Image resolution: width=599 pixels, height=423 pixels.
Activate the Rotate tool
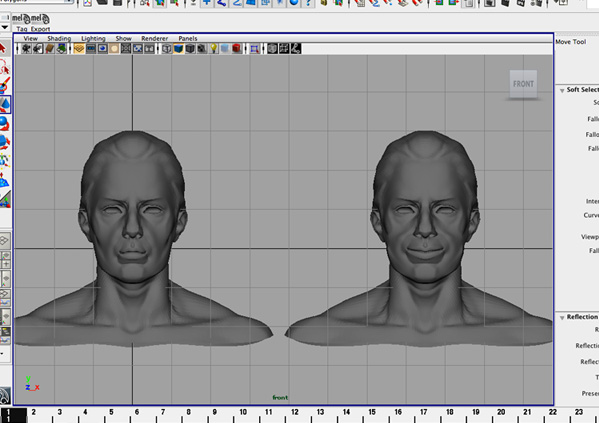5,123
